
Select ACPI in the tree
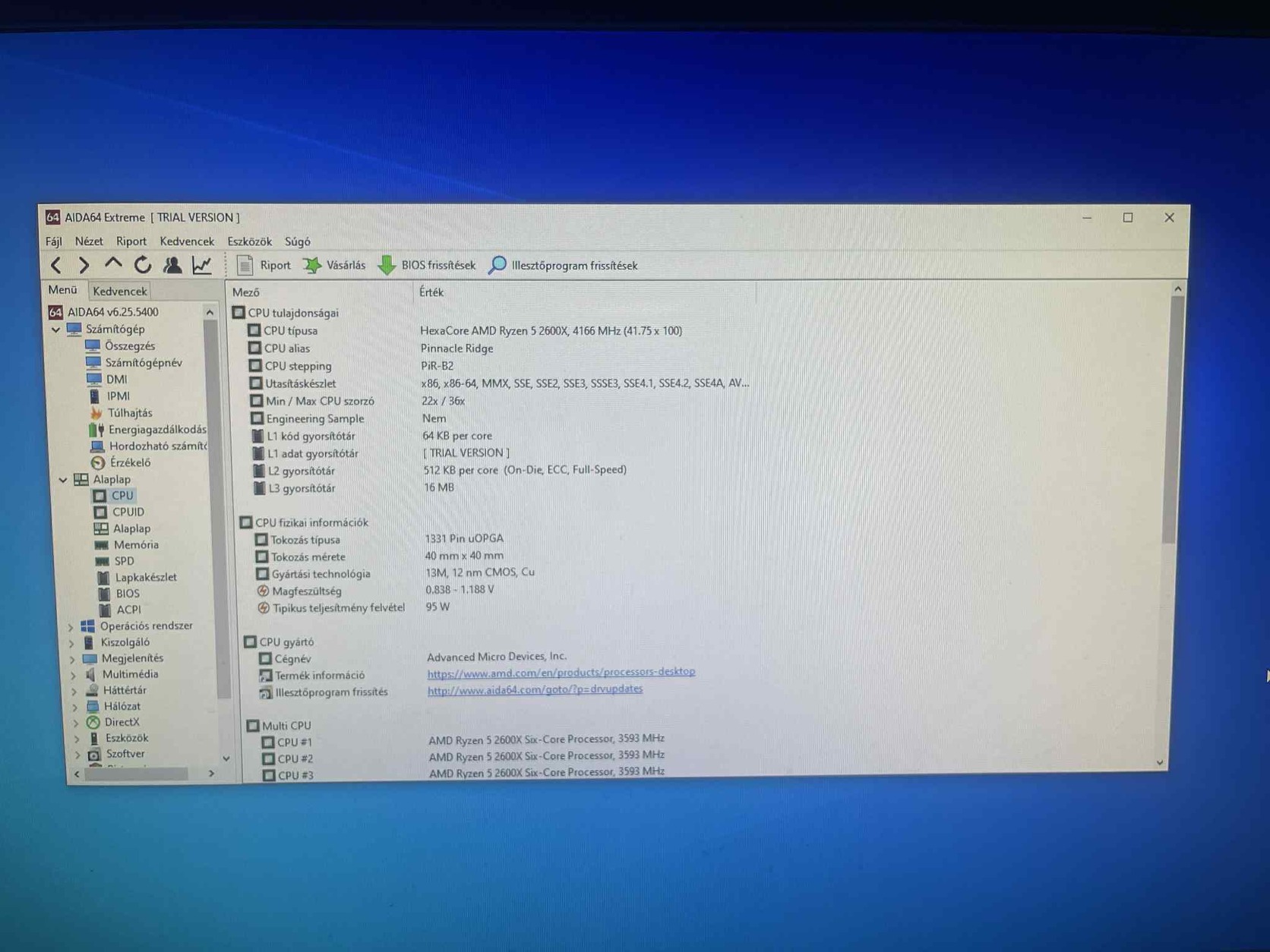120,610
